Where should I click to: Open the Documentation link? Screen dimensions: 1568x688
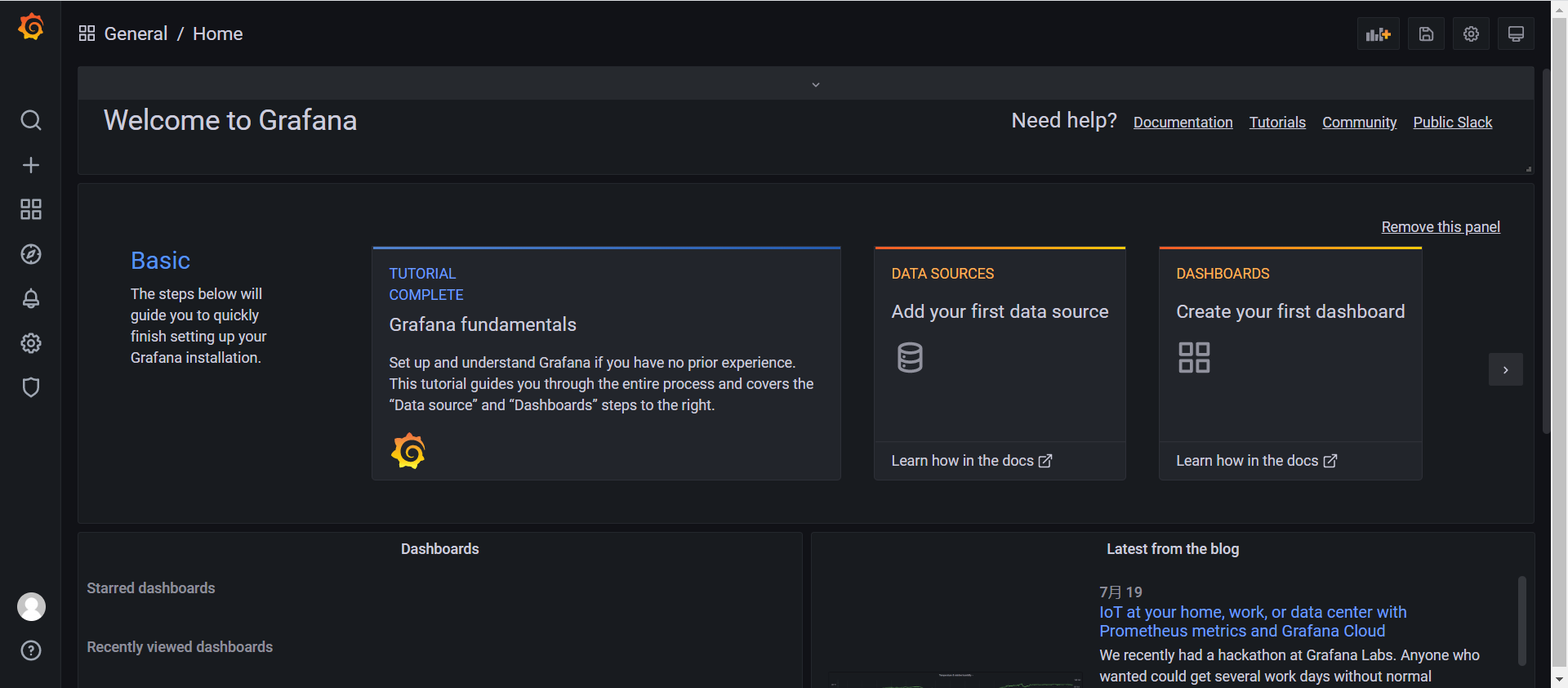1183,123
